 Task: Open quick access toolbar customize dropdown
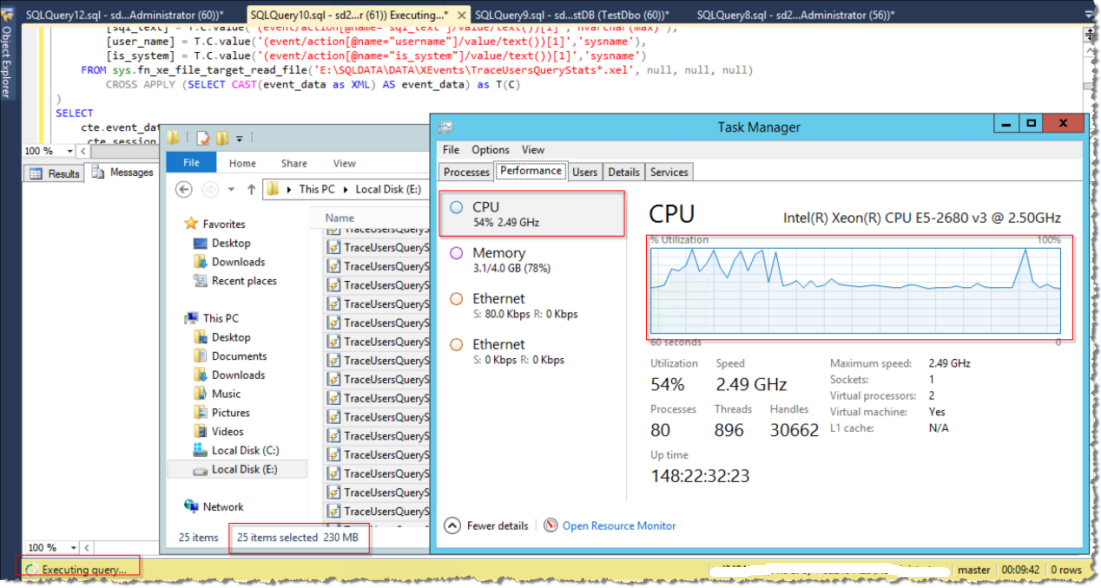coord(239,138)
